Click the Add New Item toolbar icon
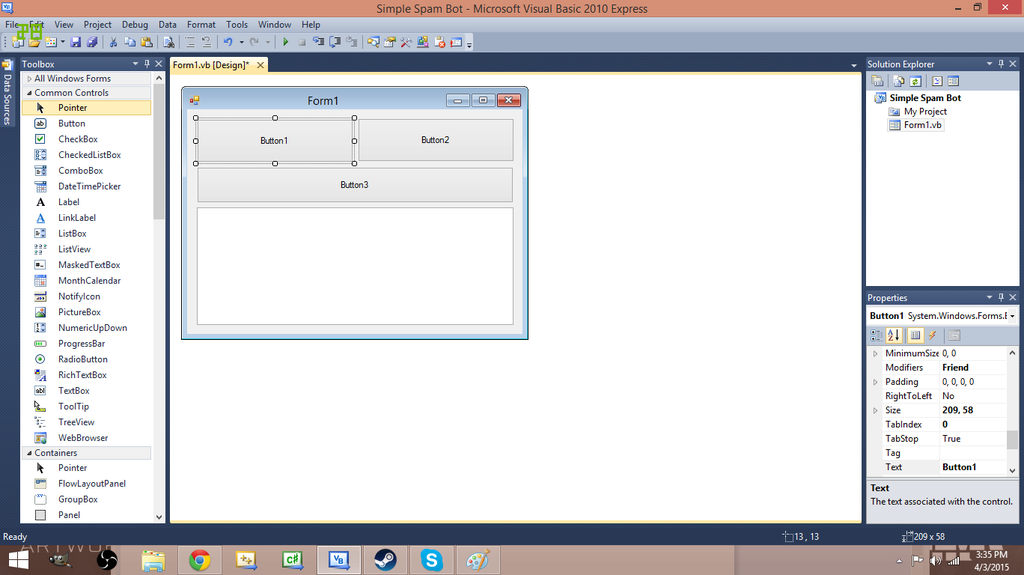 pyautogui.click(x=50, y=42)
